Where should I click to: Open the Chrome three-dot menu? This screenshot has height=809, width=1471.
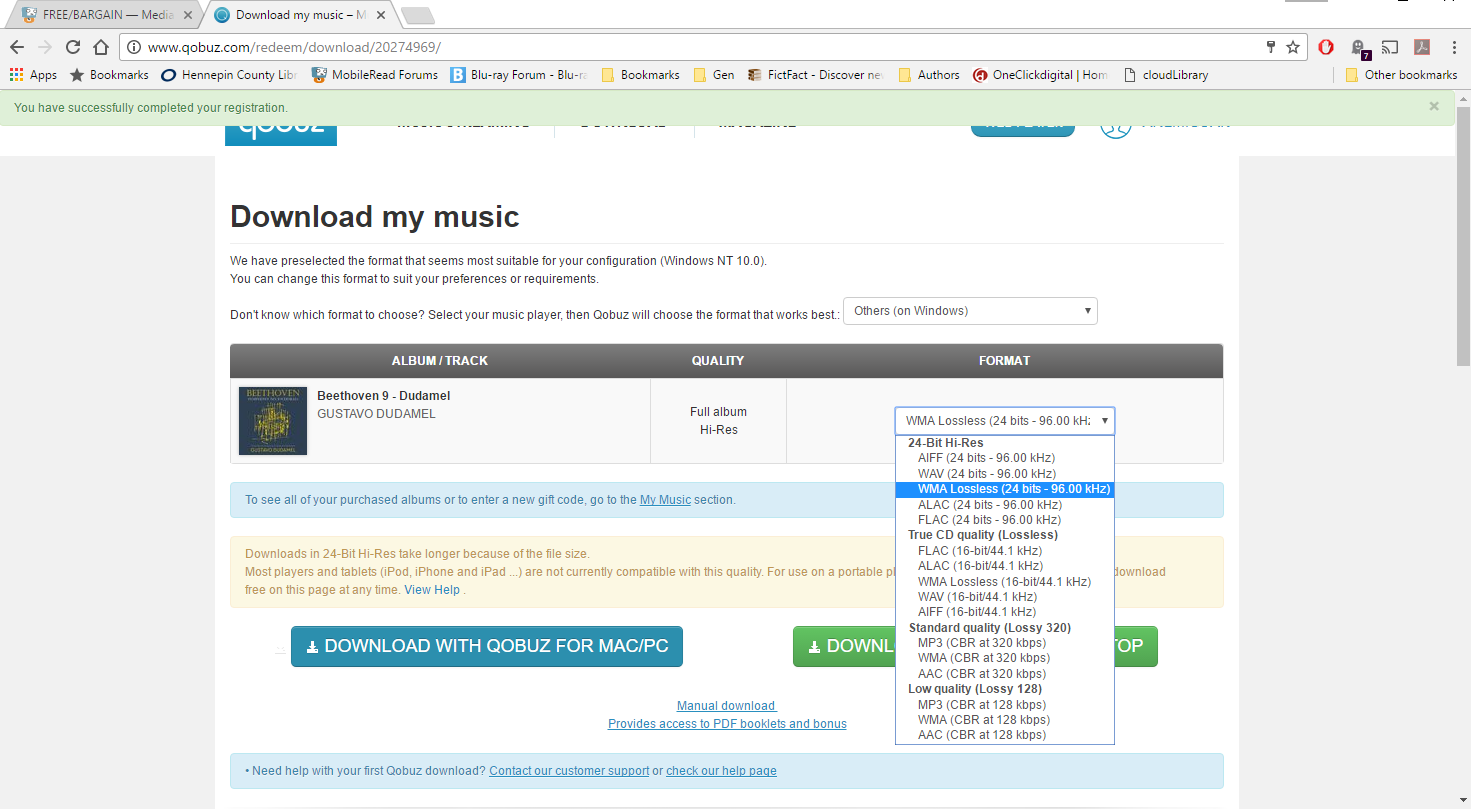click(x=1453, y=47)
